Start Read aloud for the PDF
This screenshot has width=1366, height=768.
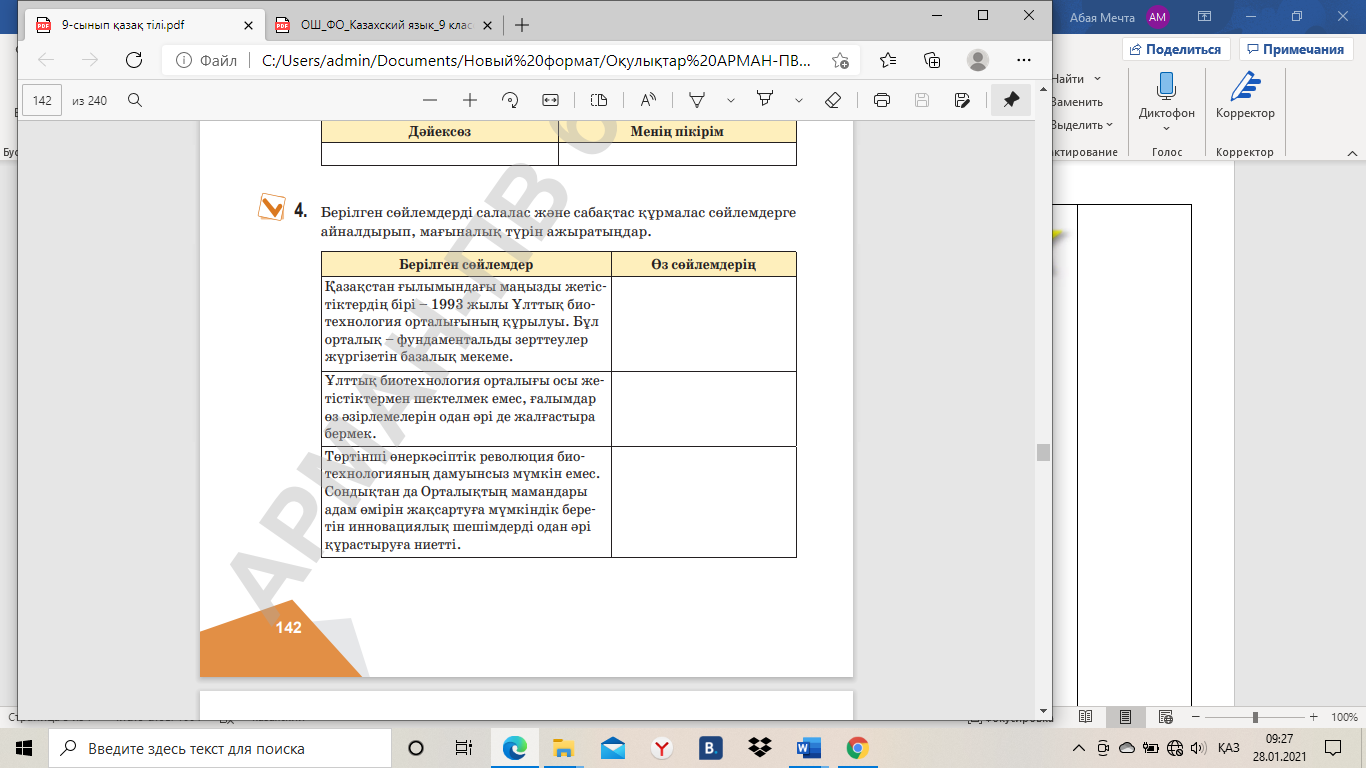pos(648,100)
